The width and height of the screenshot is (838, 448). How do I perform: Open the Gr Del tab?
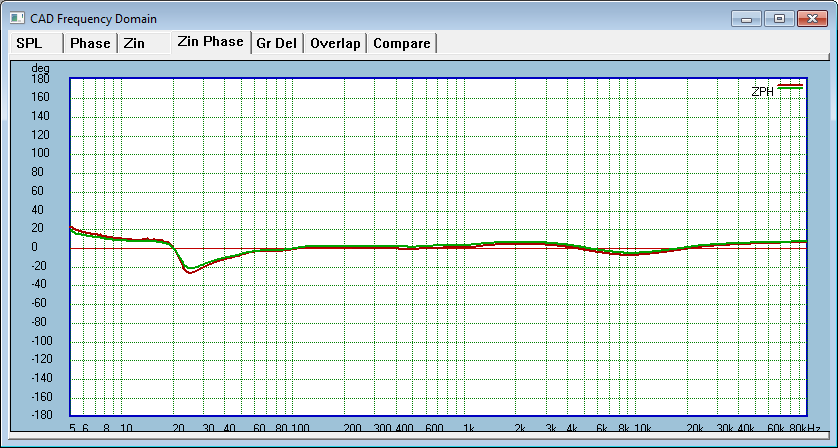point(277,43)
